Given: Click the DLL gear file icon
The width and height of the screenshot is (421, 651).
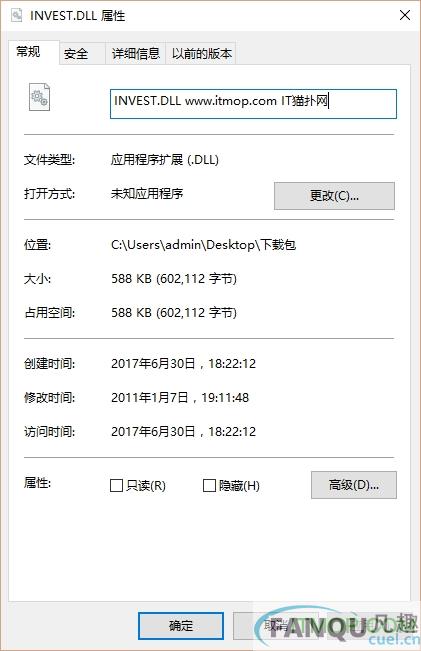Looking at the screenshot, I should click(x=39, y=97).
